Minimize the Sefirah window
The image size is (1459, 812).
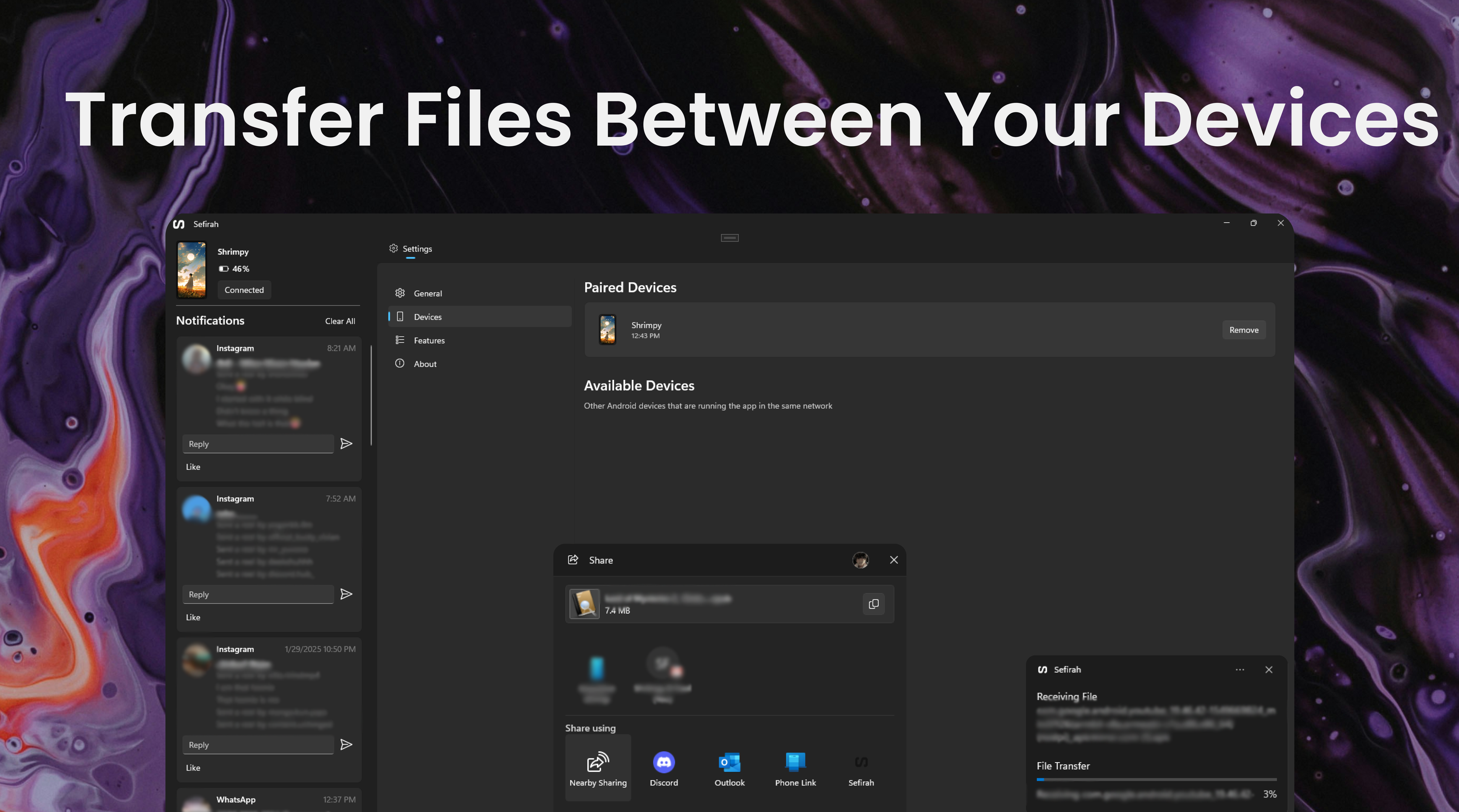pyautogui.click(x=1227, y=223)
